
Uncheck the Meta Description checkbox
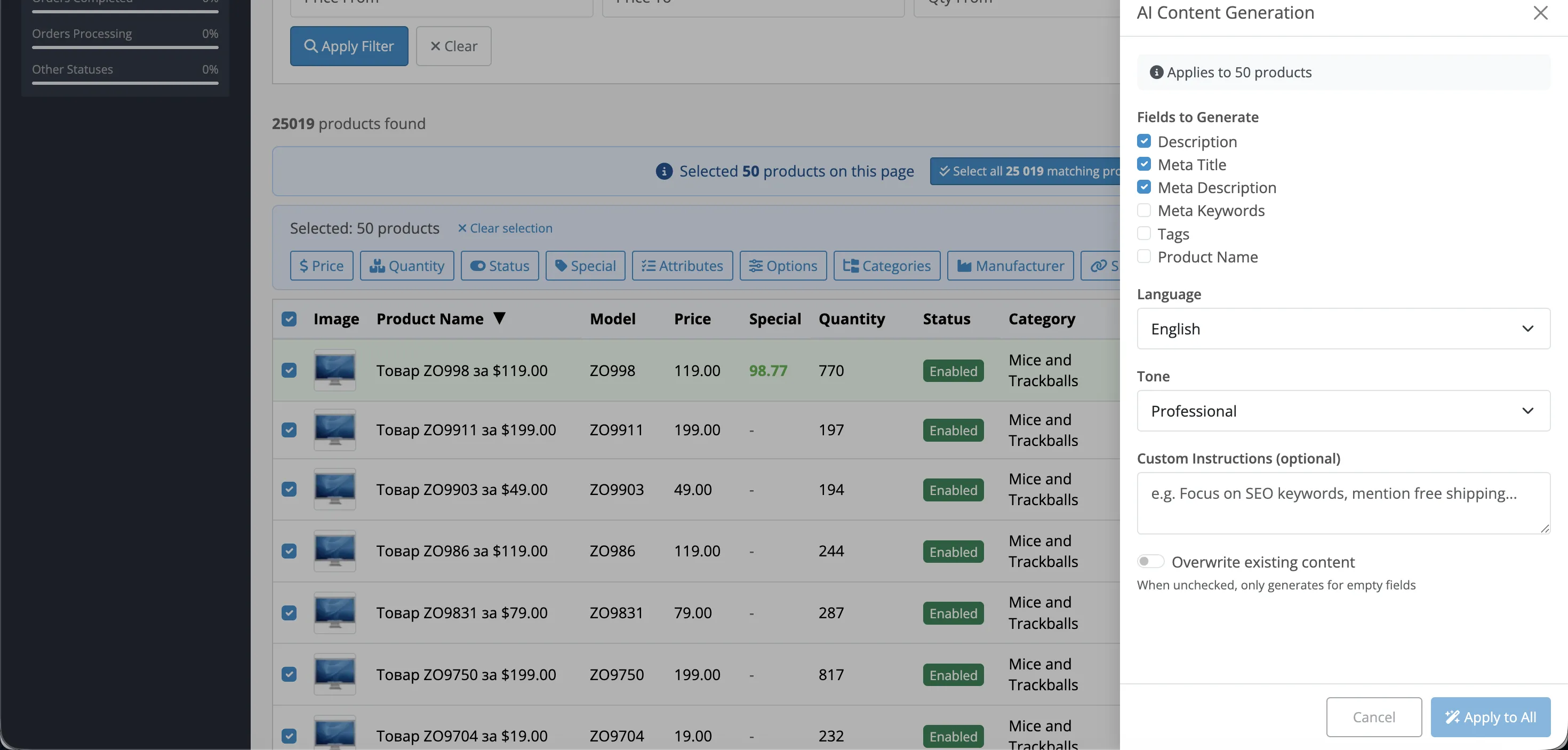pyautogui.click(x=1144, y=188)
